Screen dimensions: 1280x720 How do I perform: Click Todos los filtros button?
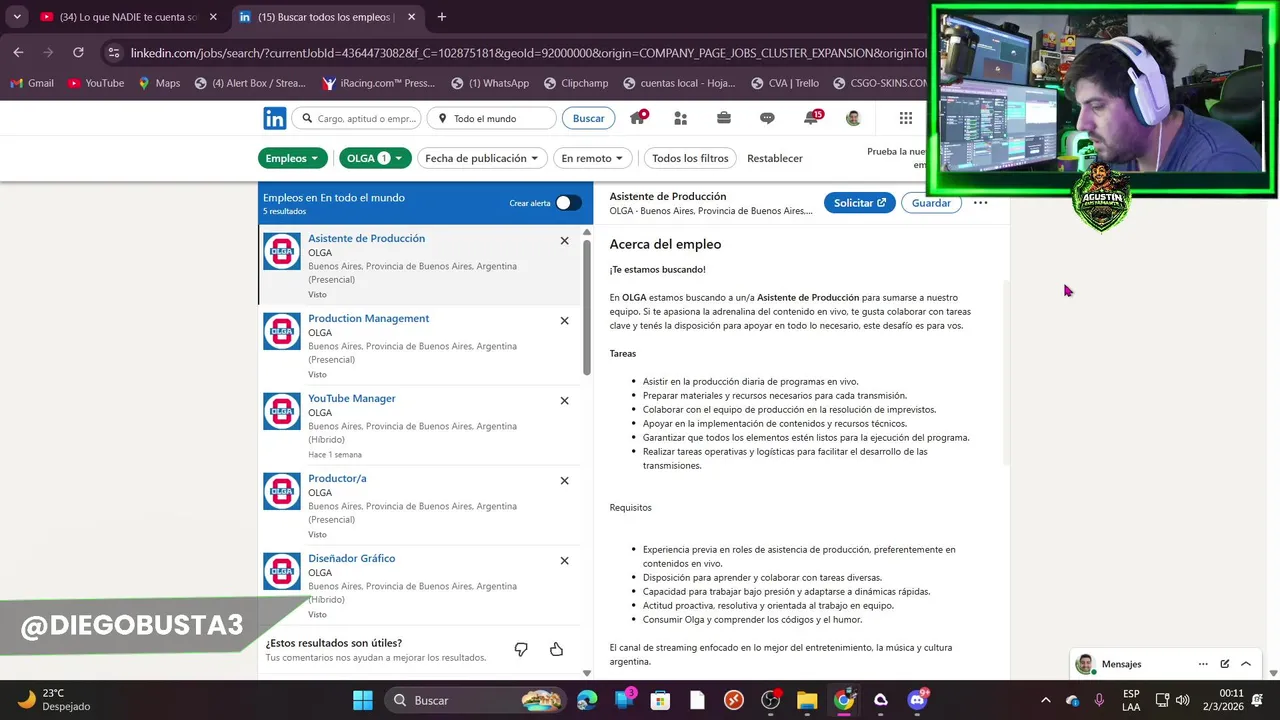coord(690,158)
